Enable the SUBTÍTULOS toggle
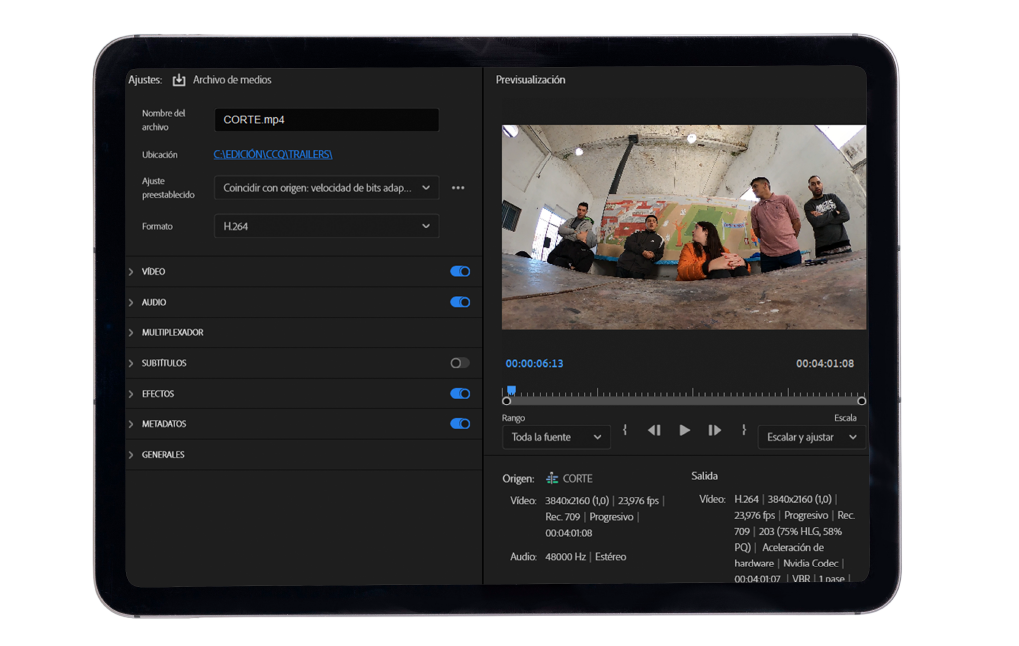 pyautogui.click(x=460, y=363)
